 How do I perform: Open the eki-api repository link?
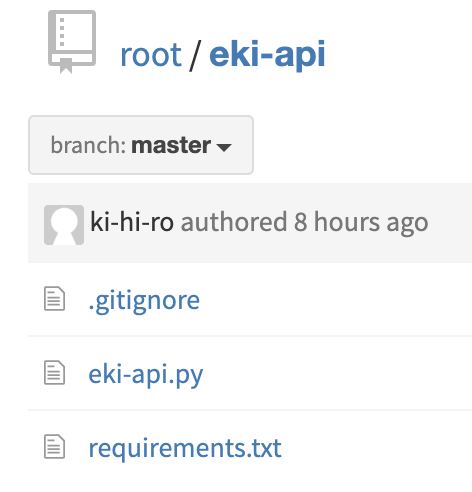tap(267, 55)
